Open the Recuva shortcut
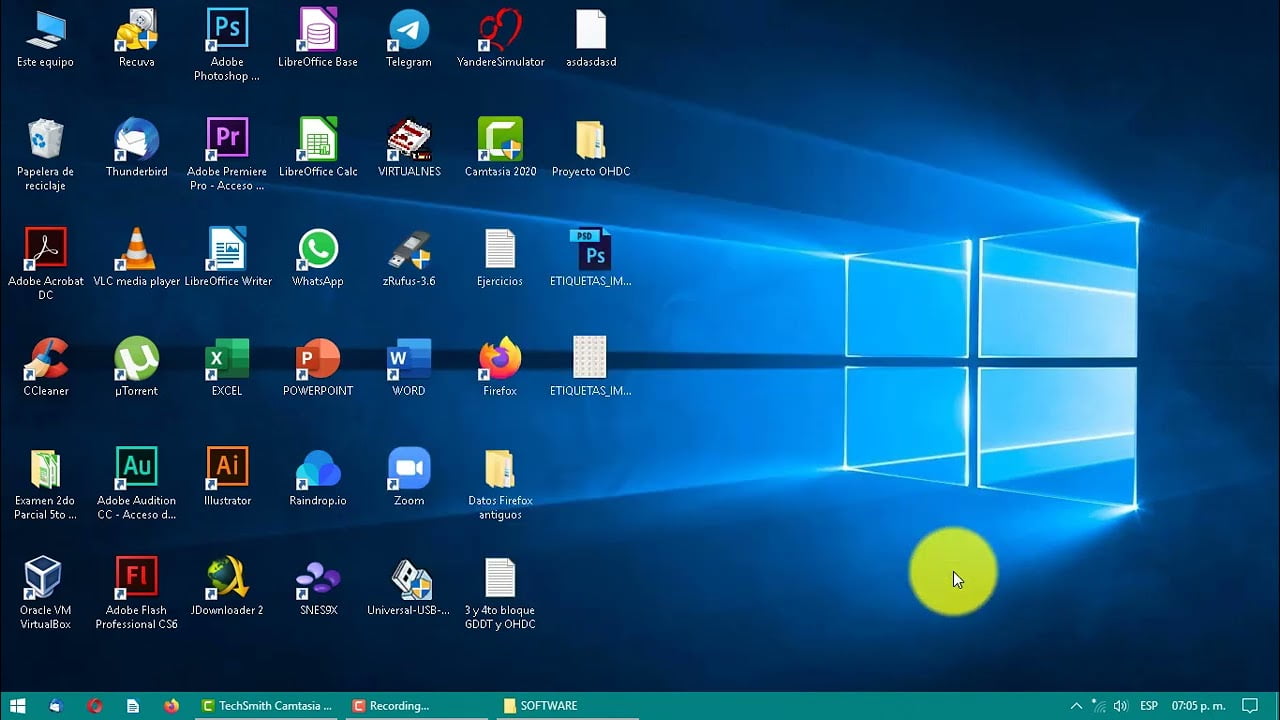The height and width of the screenshot is (720, 1280). pos(136,39)
